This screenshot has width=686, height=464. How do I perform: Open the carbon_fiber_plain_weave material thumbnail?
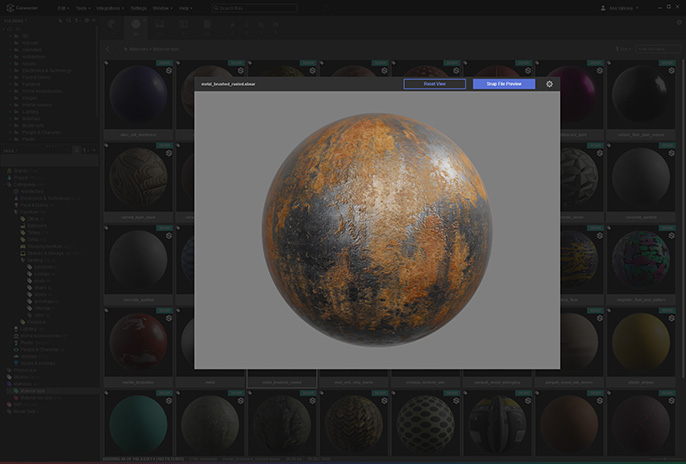(641, 95)
